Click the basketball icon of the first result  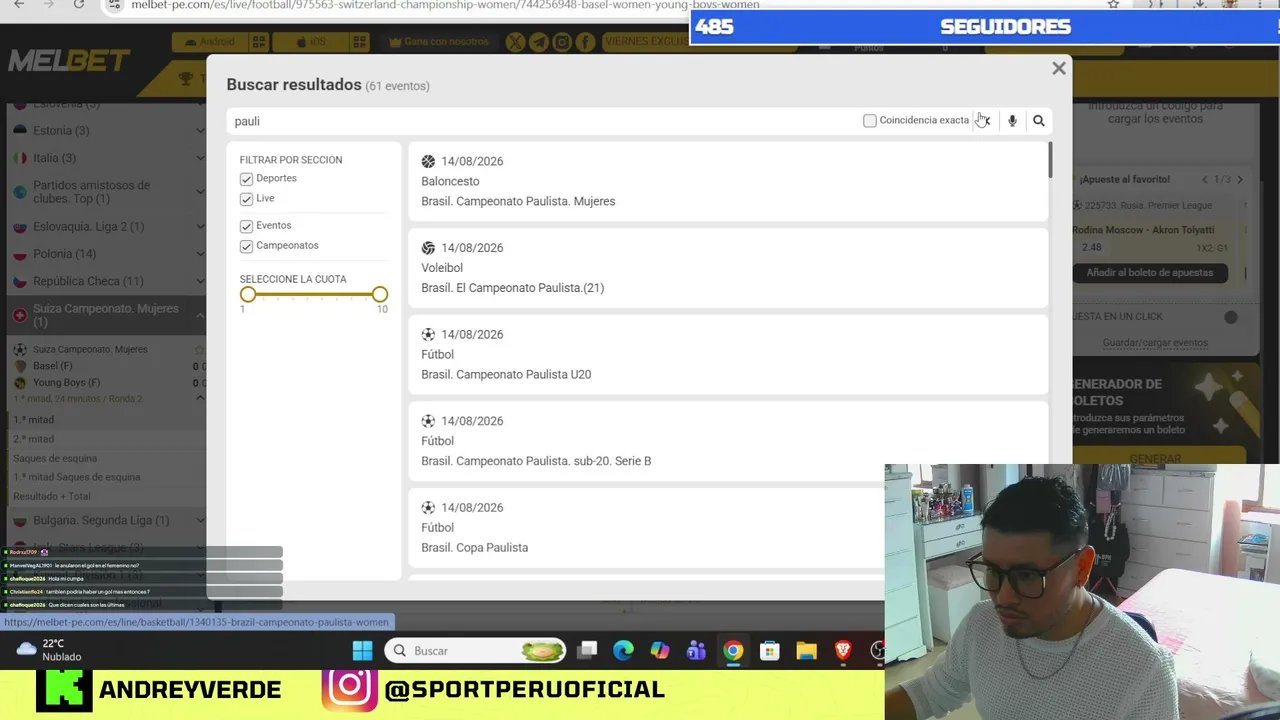pos(428,161)
